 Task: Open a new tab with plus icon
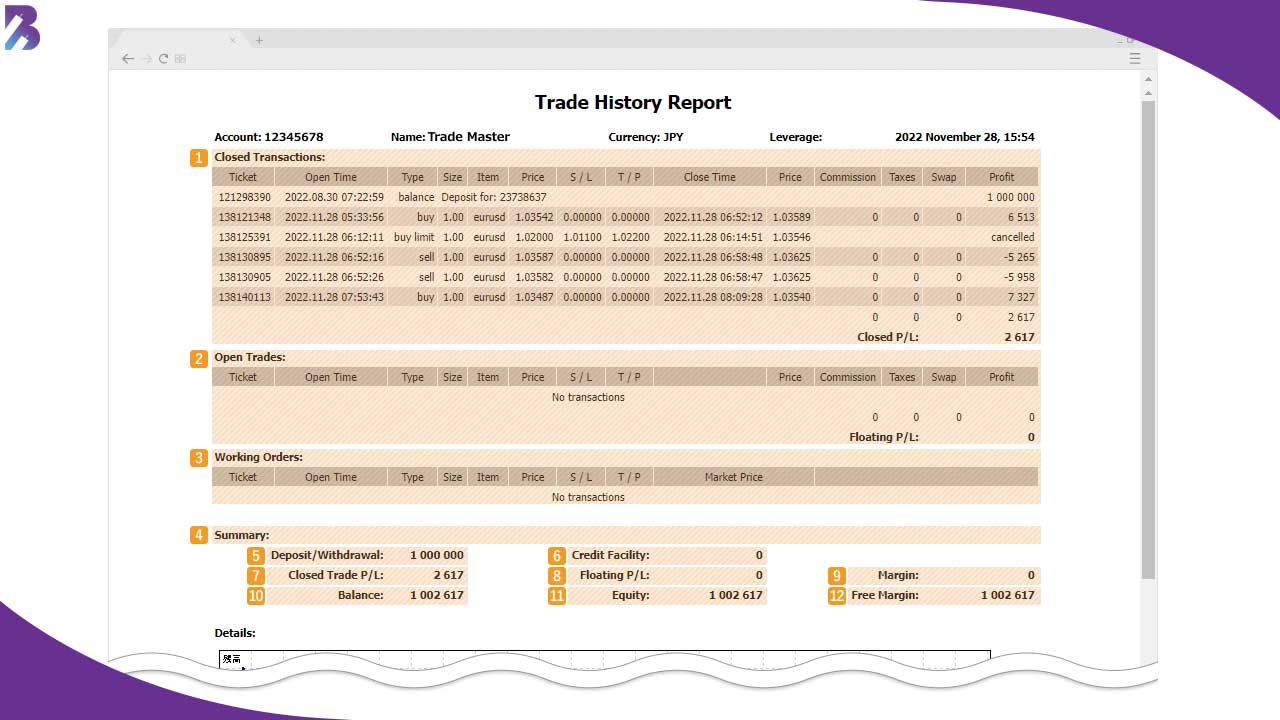pyautogui.click(x=259, y=40)
